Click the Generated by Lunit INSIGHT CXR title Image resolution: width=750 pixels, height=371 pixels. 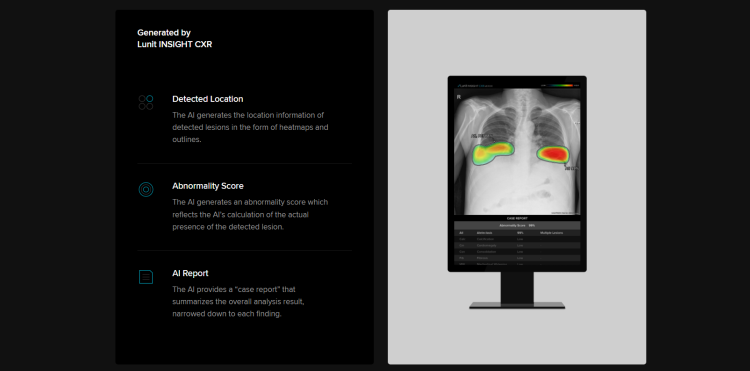tap(175, 38)
